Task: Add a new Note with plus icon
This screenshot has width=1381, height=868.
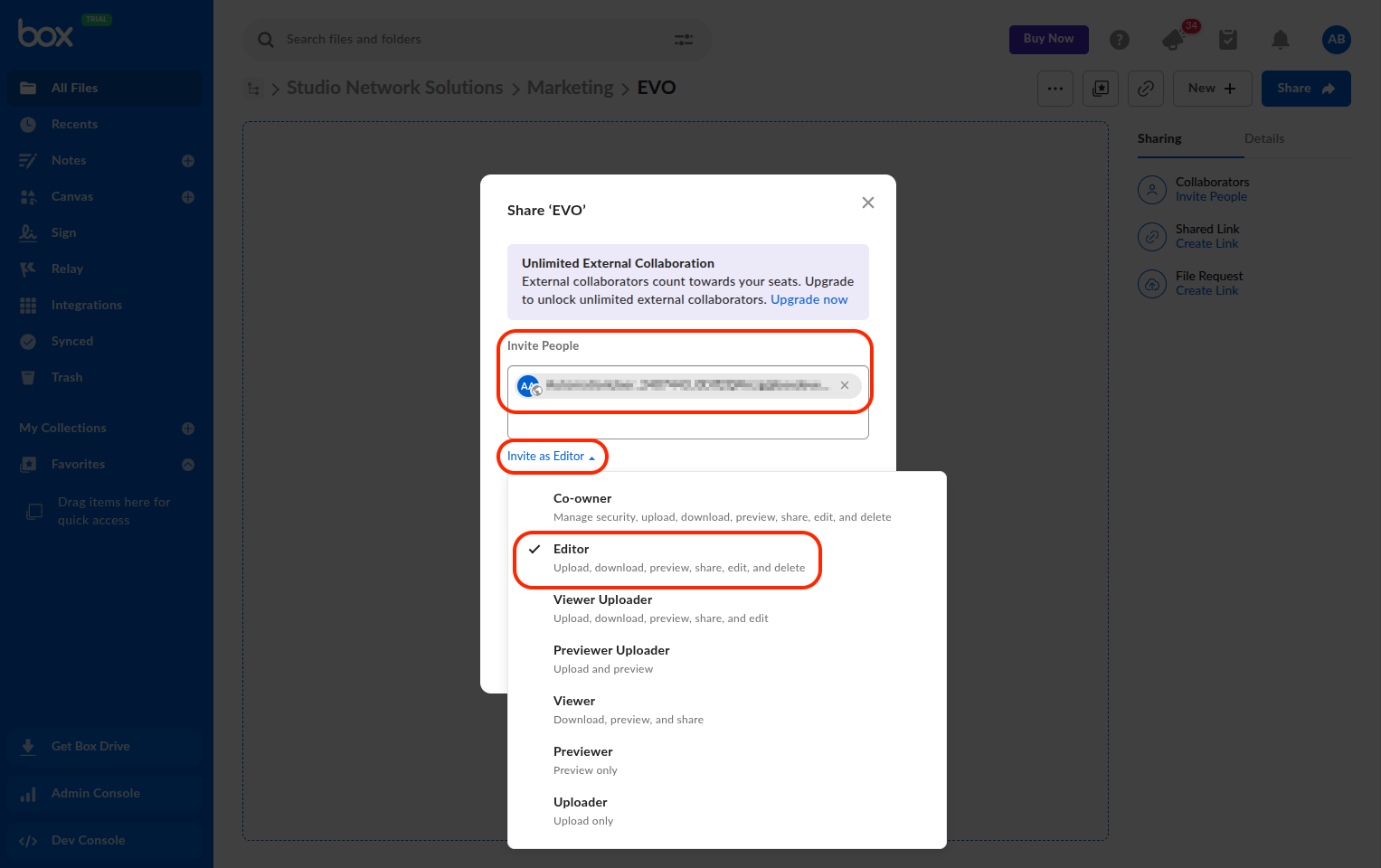Action: (x=188, y=161)
